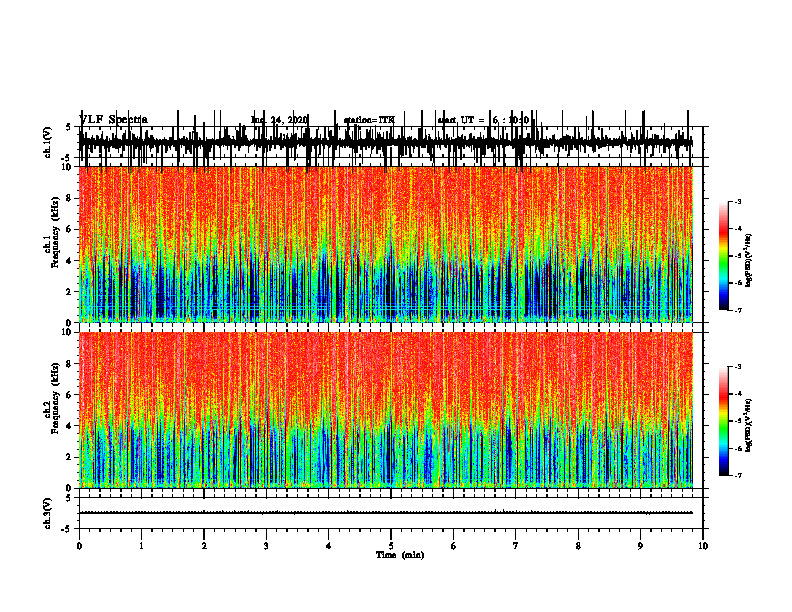Click the -5 tick on ch.3(V) axis
Image resolution: width=792 pixels, height=612 pixels.
click(68, 529)
